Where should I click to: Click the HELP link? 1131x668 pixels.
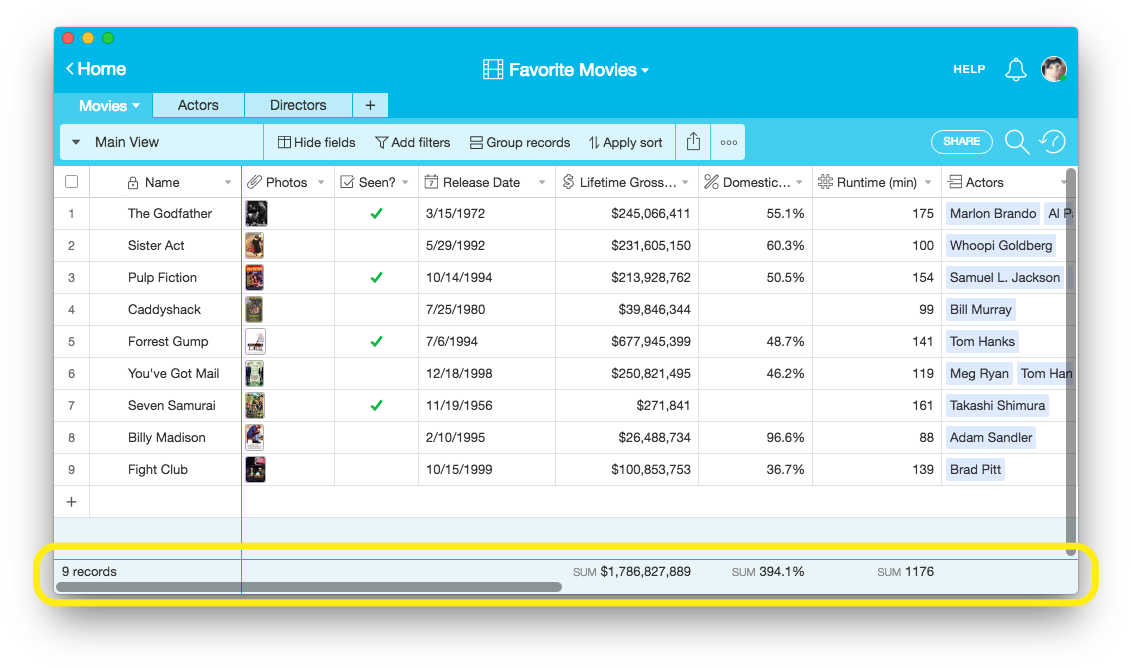tap(969, 69)
